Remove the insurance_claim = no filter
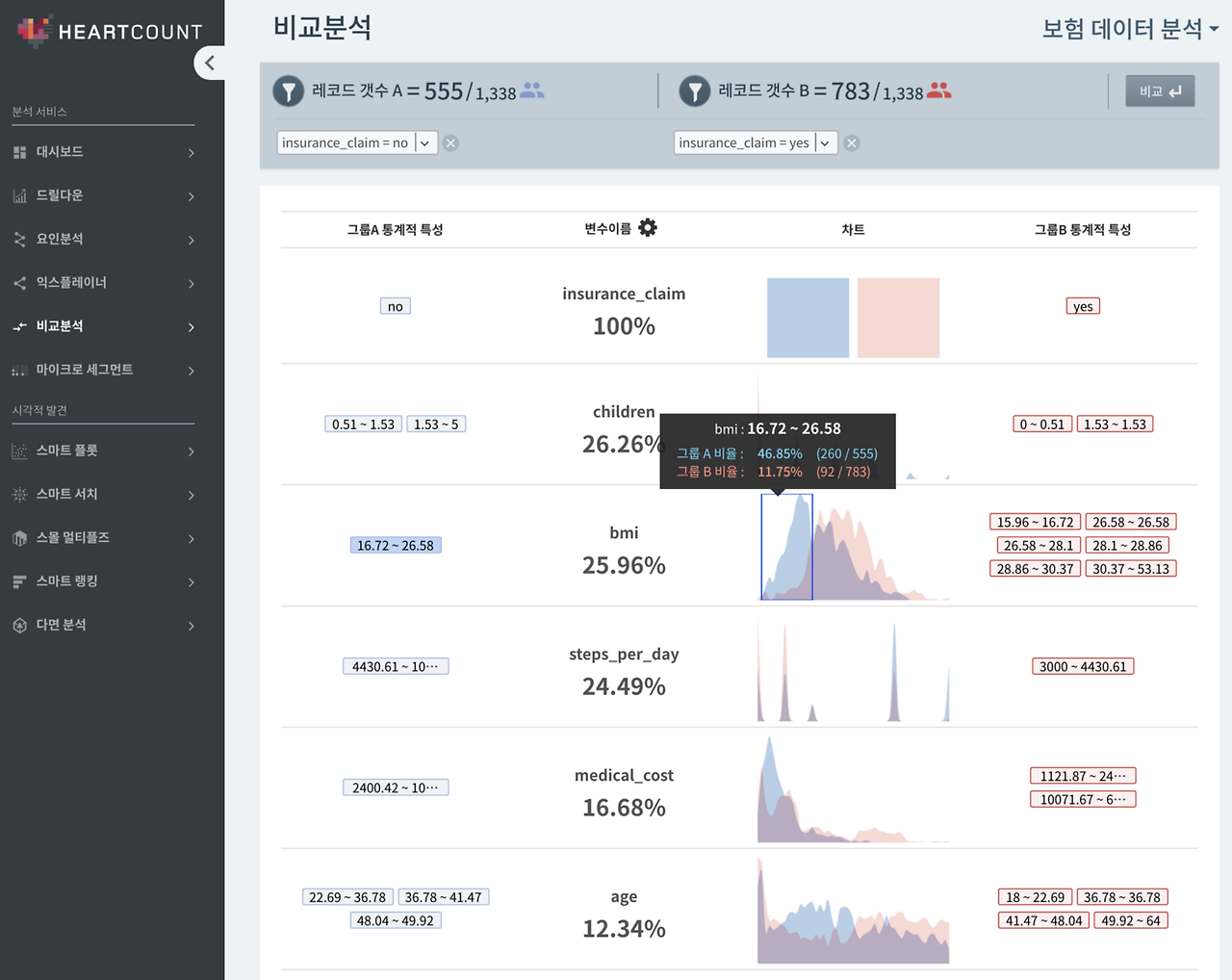Viewport: 1232px width, 980px height. coord(450,142)
